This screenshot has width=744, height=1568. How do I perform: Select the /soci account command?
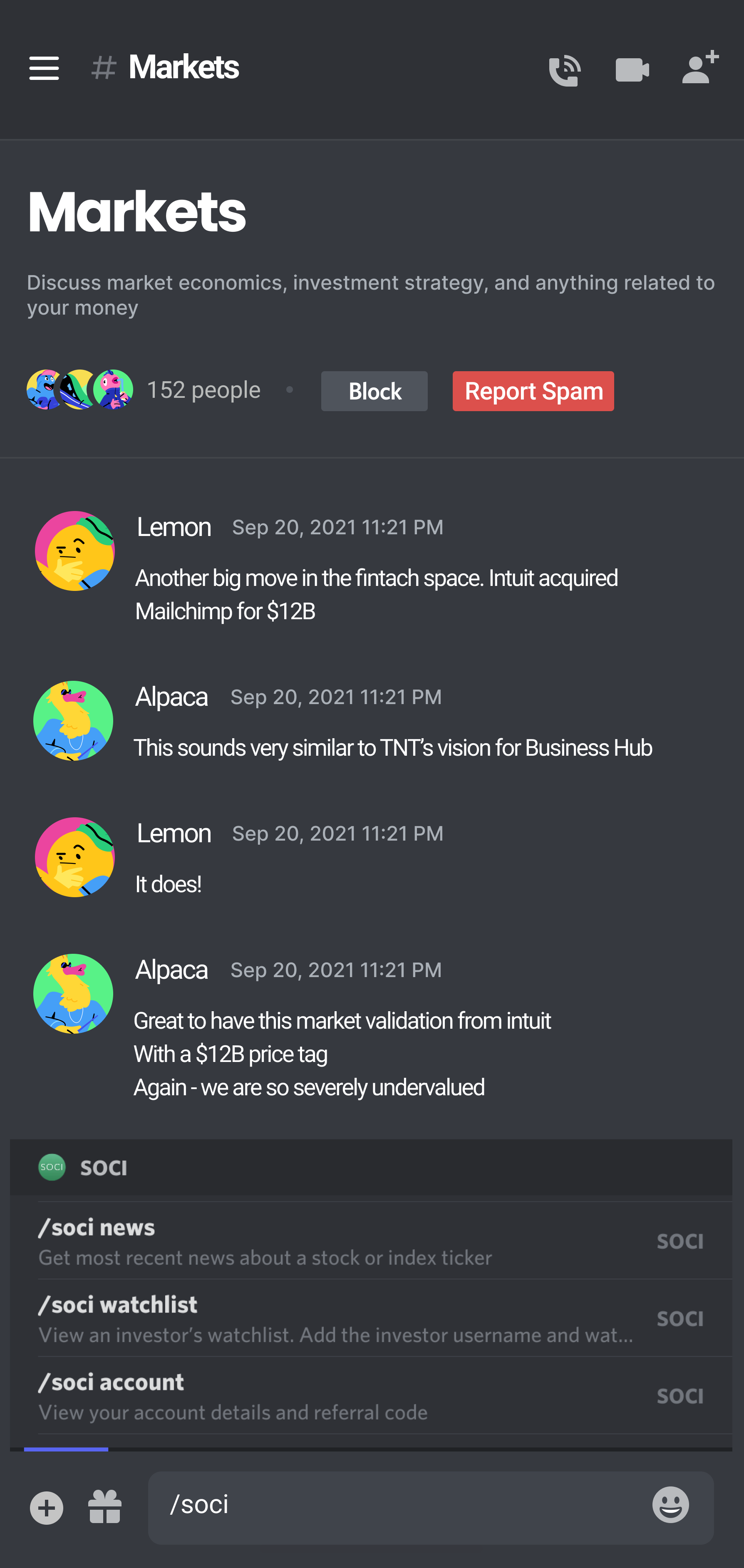(372, 1395)
